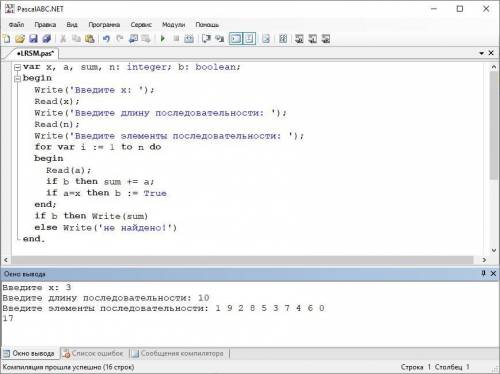Toggle the output window toolbar button
500x374 pixels.
pos(236,39)
